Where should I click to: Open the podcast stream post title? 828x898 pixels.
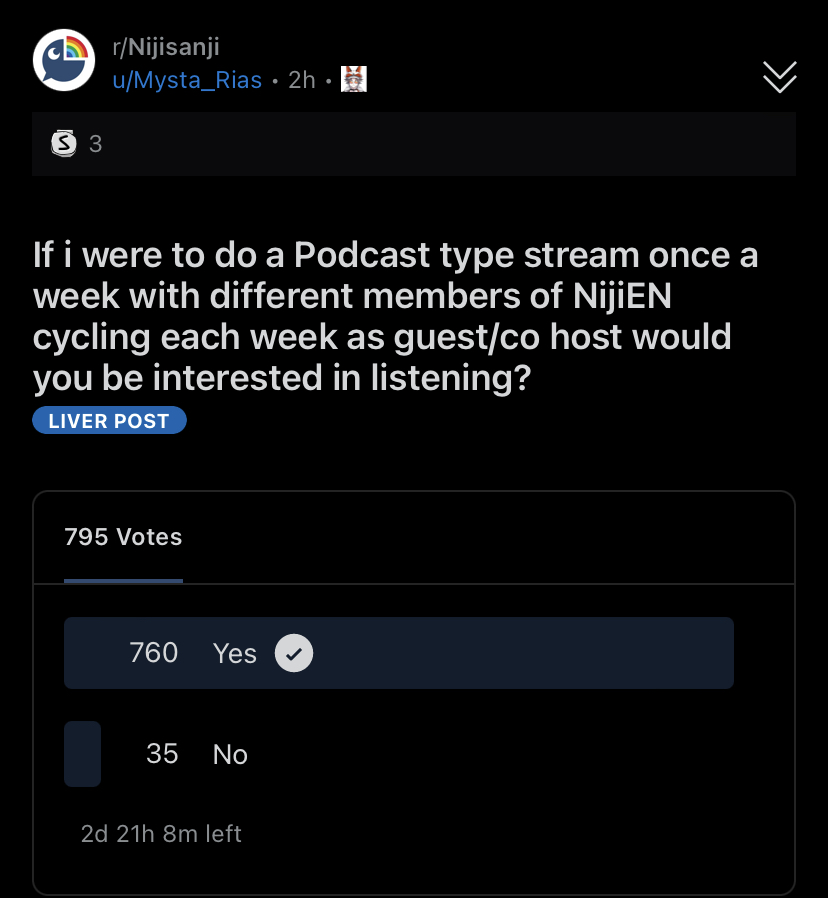click(396, 317)
